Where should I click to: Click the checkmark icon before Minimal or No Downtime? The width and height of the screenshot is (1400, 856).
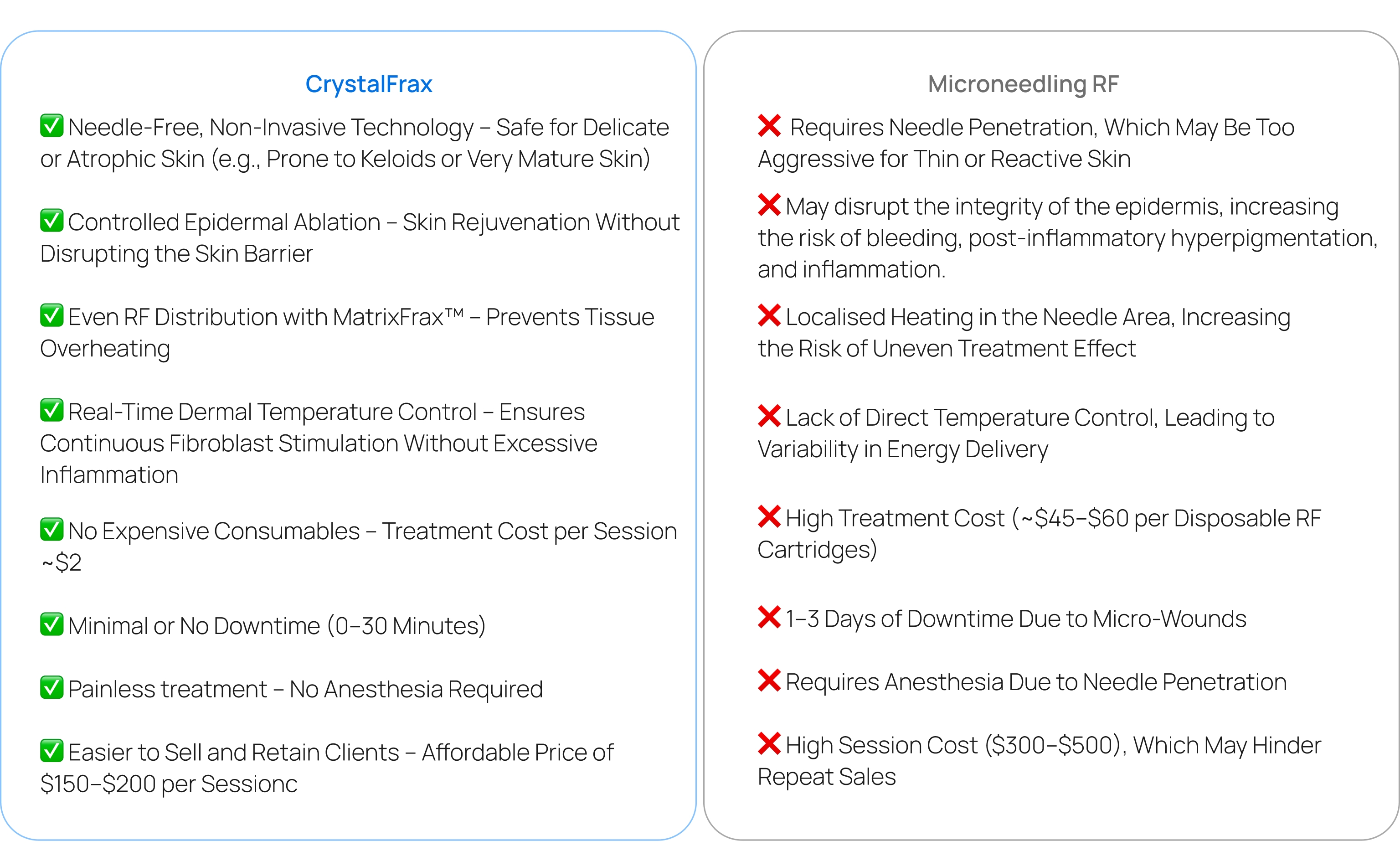pyautogui.click(x=51, y=624)
